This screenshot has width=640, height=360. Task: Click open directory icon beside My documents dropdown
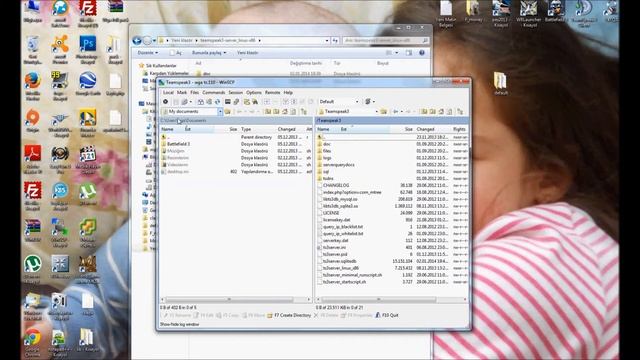pyautogui.click(x=227, y=111)
